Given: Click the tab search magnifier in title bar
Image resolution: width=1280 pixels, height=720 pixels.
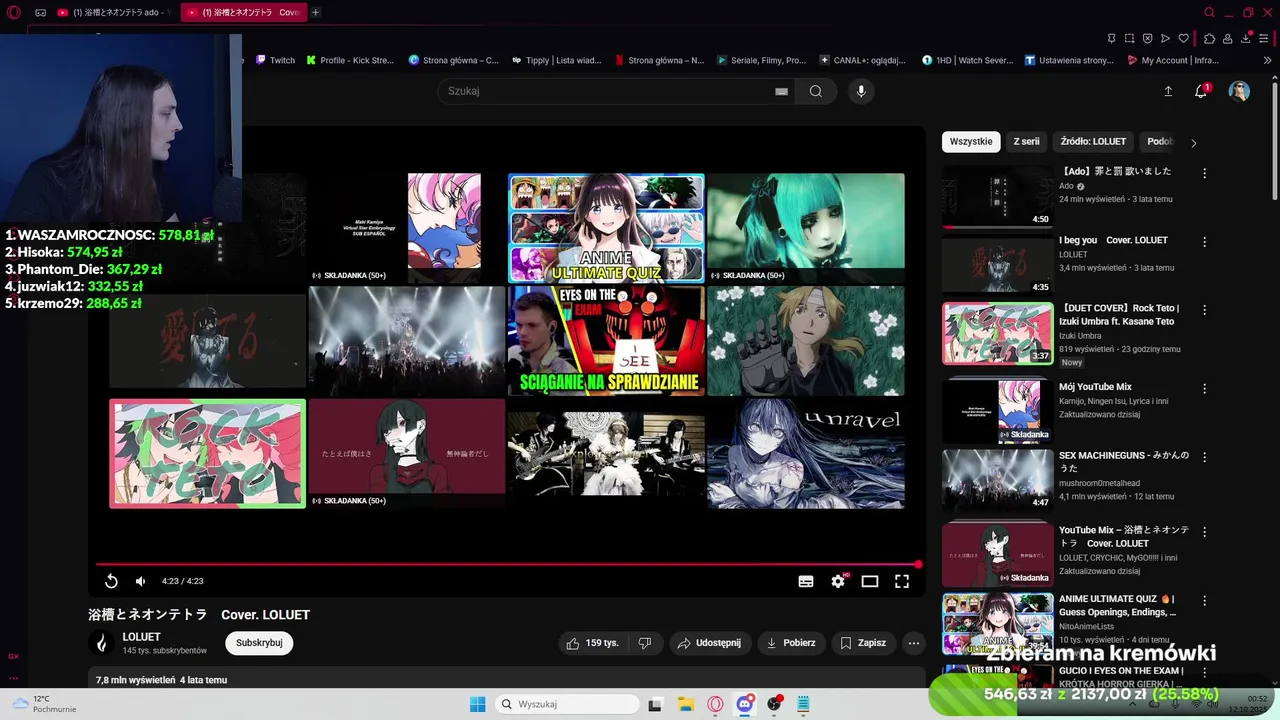Looking at the screenshot, I should pos(1209,12).
